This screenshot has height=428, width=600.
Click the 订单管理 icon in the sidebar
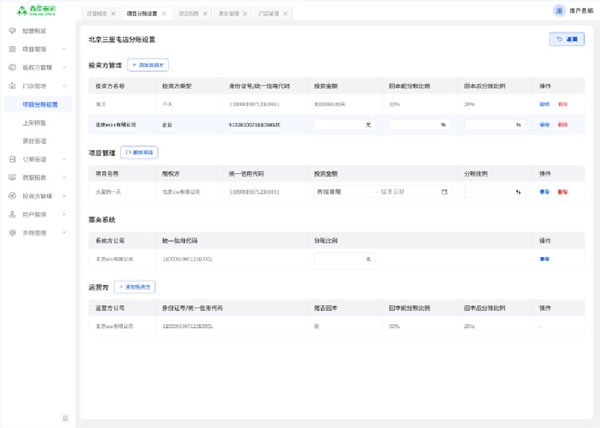click(x=12, y=159)
